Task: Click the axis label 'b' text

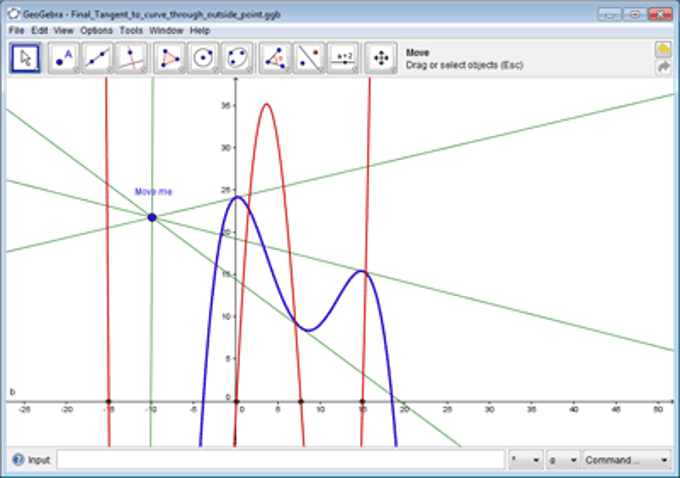Action: tap(13, 392)
